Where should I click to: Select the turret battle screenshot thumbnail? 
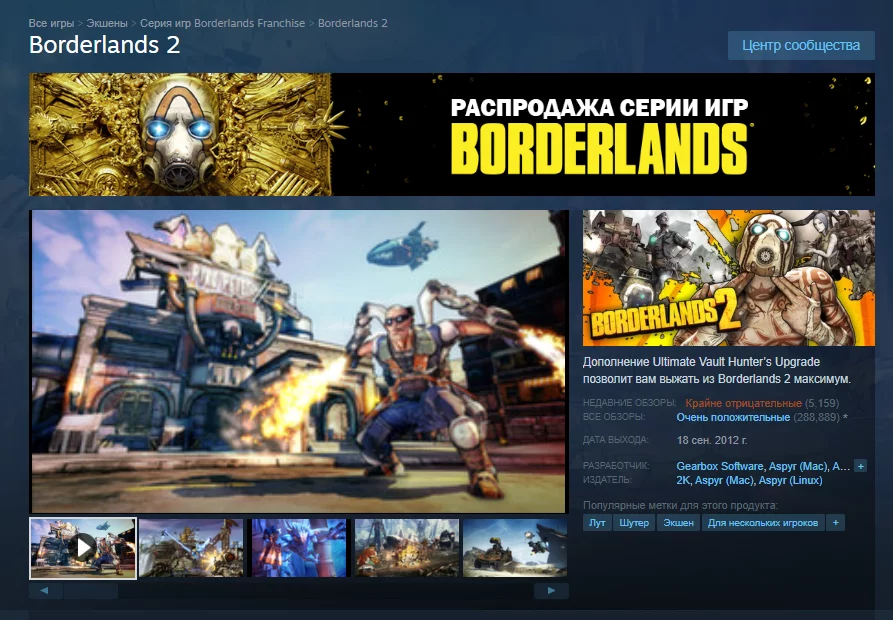tap(191, 548)
